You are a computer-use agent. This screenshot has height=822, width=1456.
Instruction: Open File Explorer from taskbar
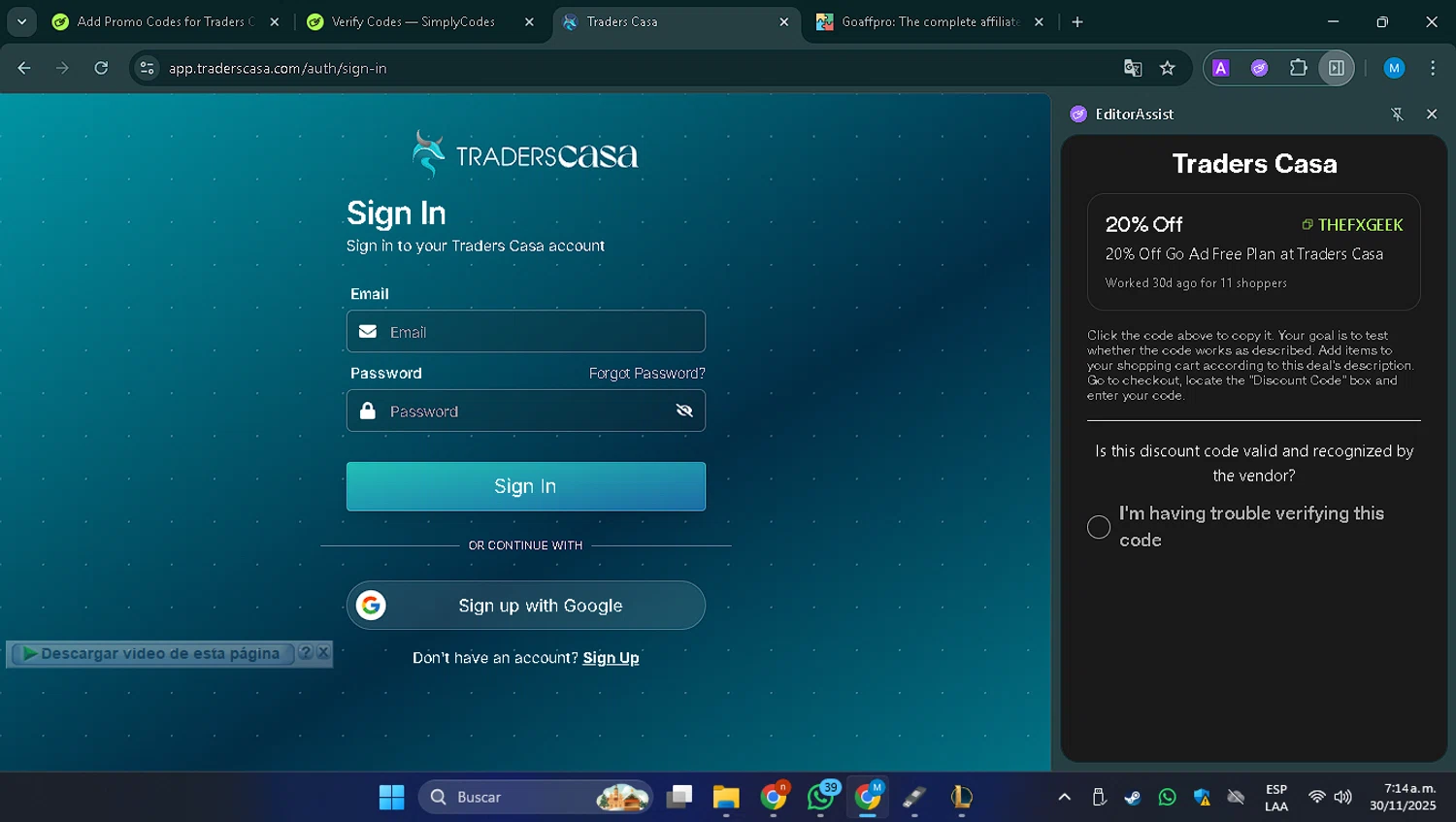click(x=726, y=797)
